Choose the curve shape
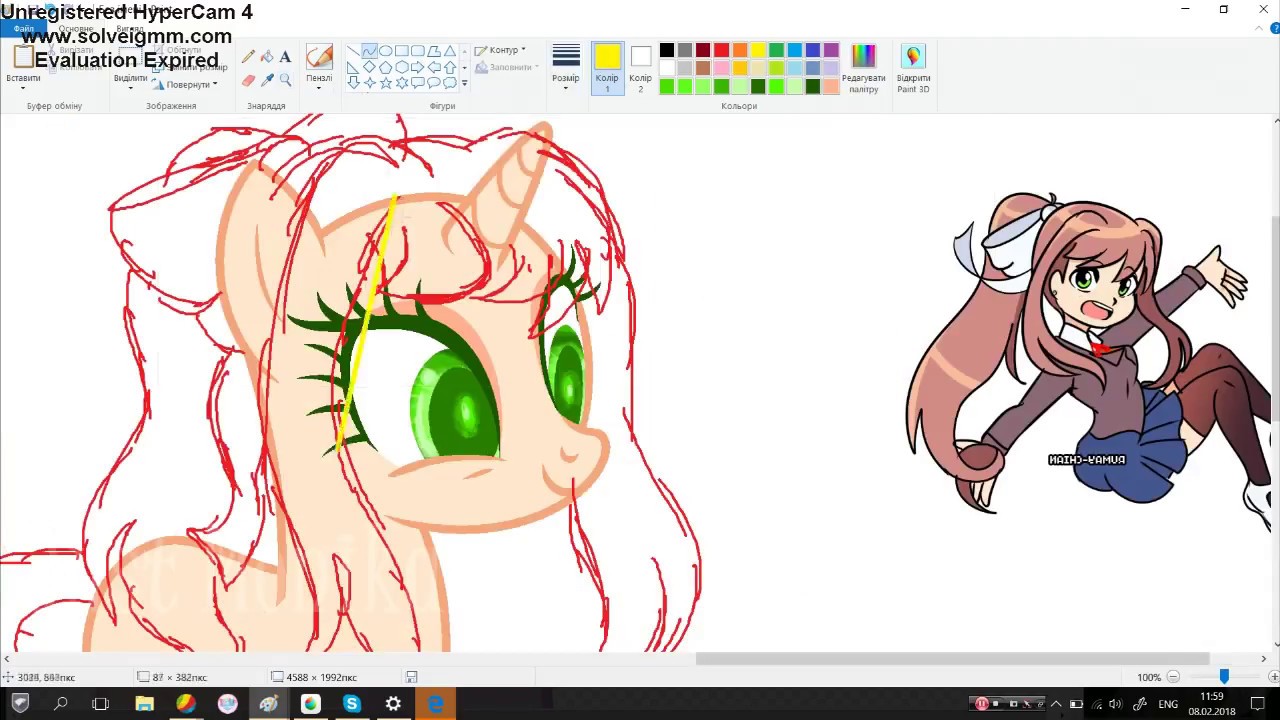The height and width of the screenshot is (720, 1280). point(369,51)
